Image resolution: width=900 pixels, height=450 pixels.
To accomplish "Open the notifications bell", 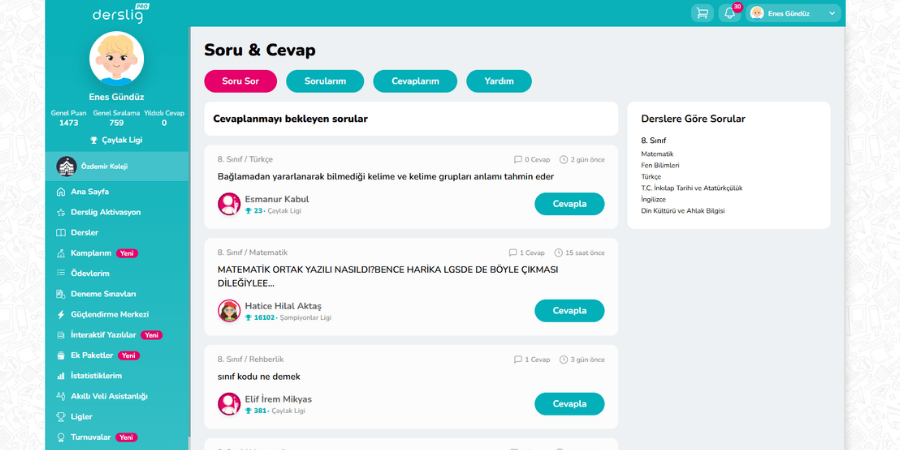I will [730, 13].
